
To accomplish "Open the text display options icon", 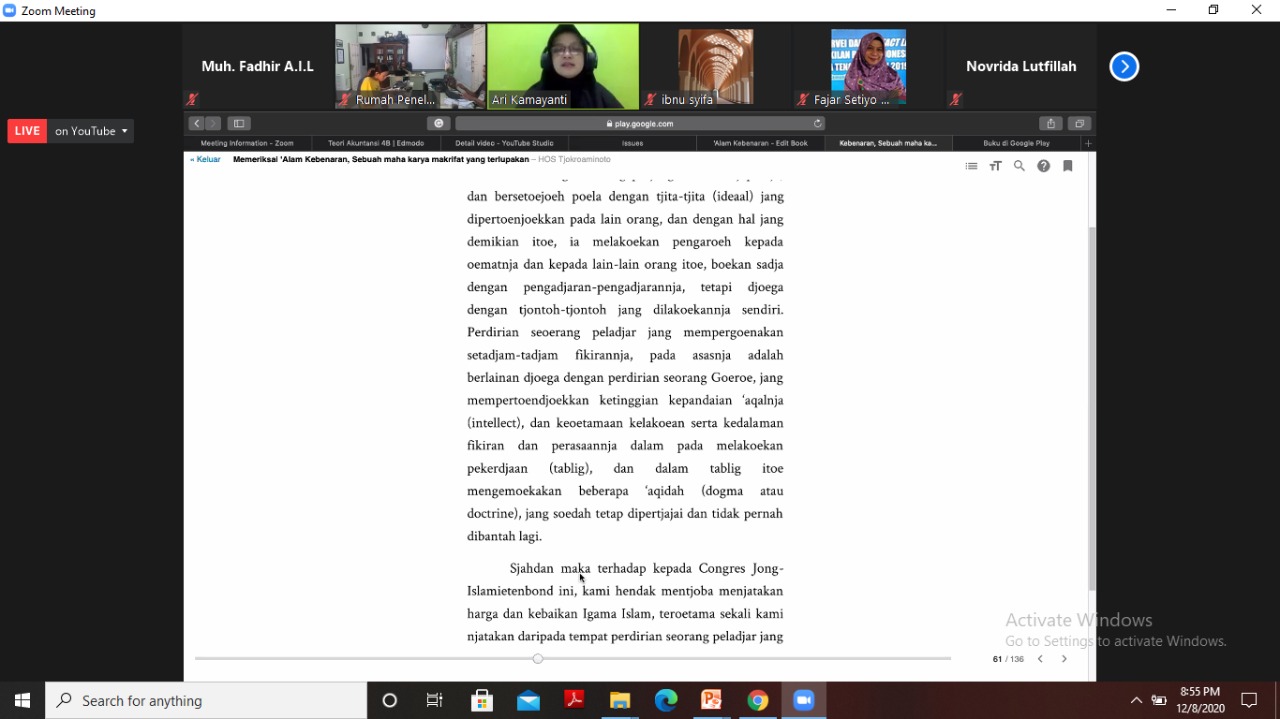I will coord(995,166).
